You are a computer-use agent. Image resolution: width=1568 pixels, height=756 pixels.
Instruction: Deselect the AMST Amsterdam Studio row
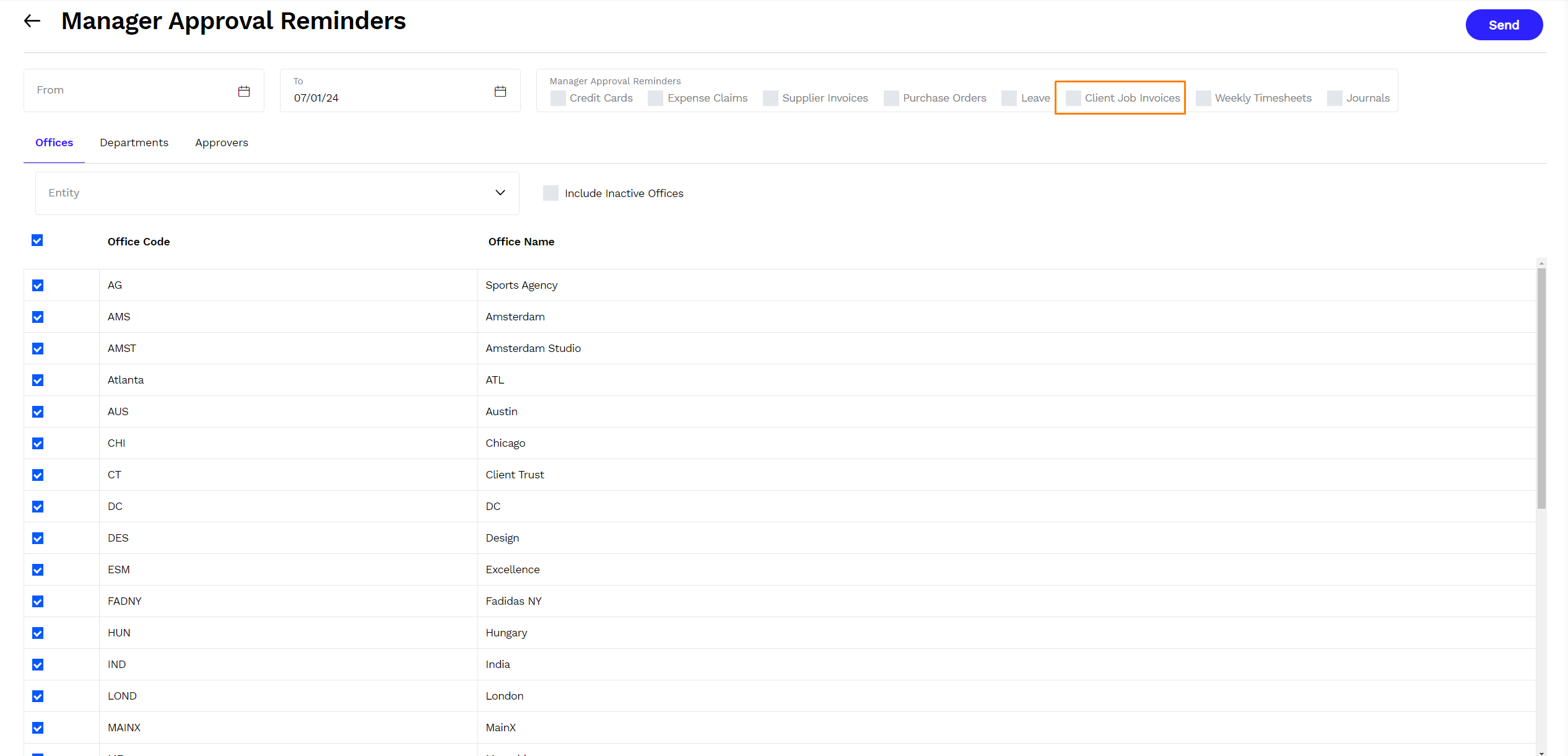[x=38, y=349]
